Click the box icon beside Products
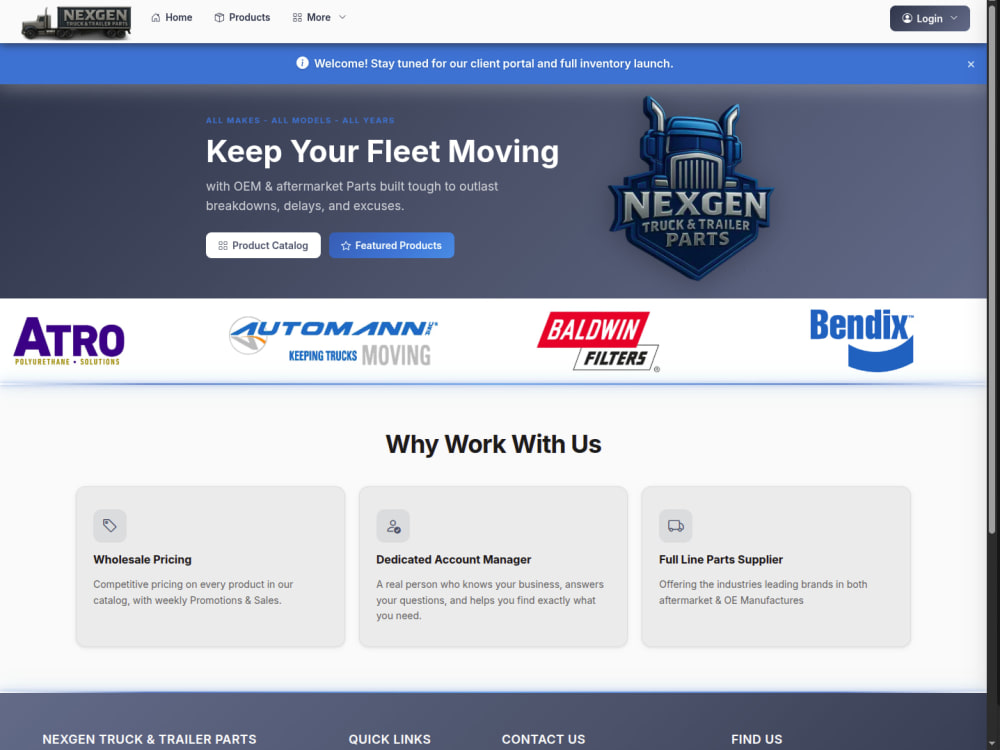This screenshot has height=750, width=1000. (219, 18)
